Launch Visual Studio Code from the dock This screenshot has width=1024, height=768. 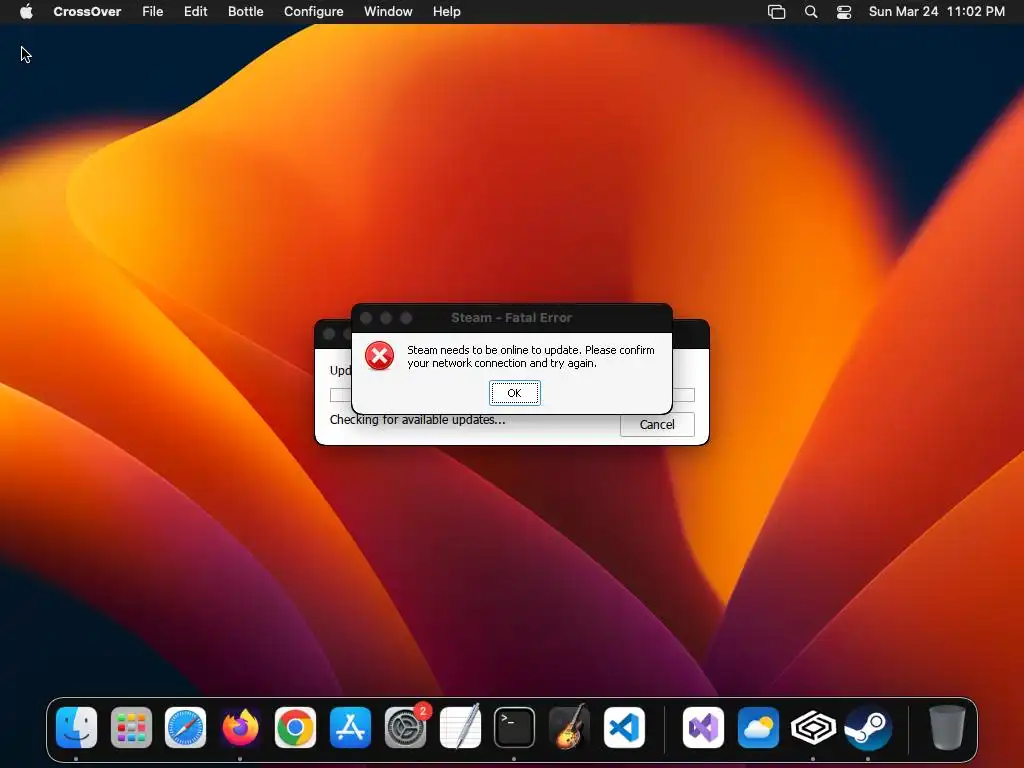point(624,728)
